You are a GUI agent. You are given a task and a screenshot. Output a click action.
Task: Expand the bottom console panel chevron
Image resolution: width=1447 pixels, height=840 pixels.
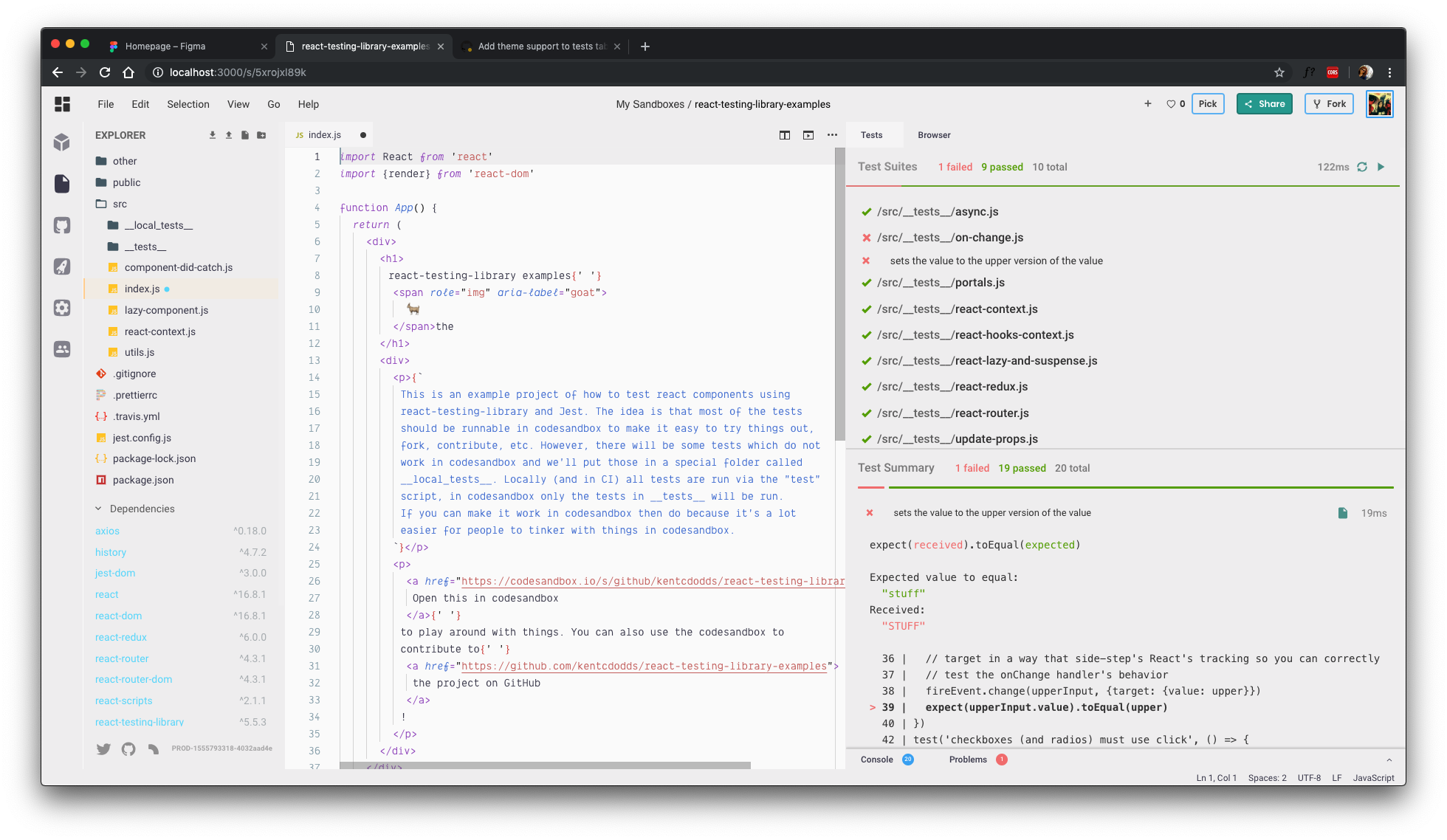1389,760
